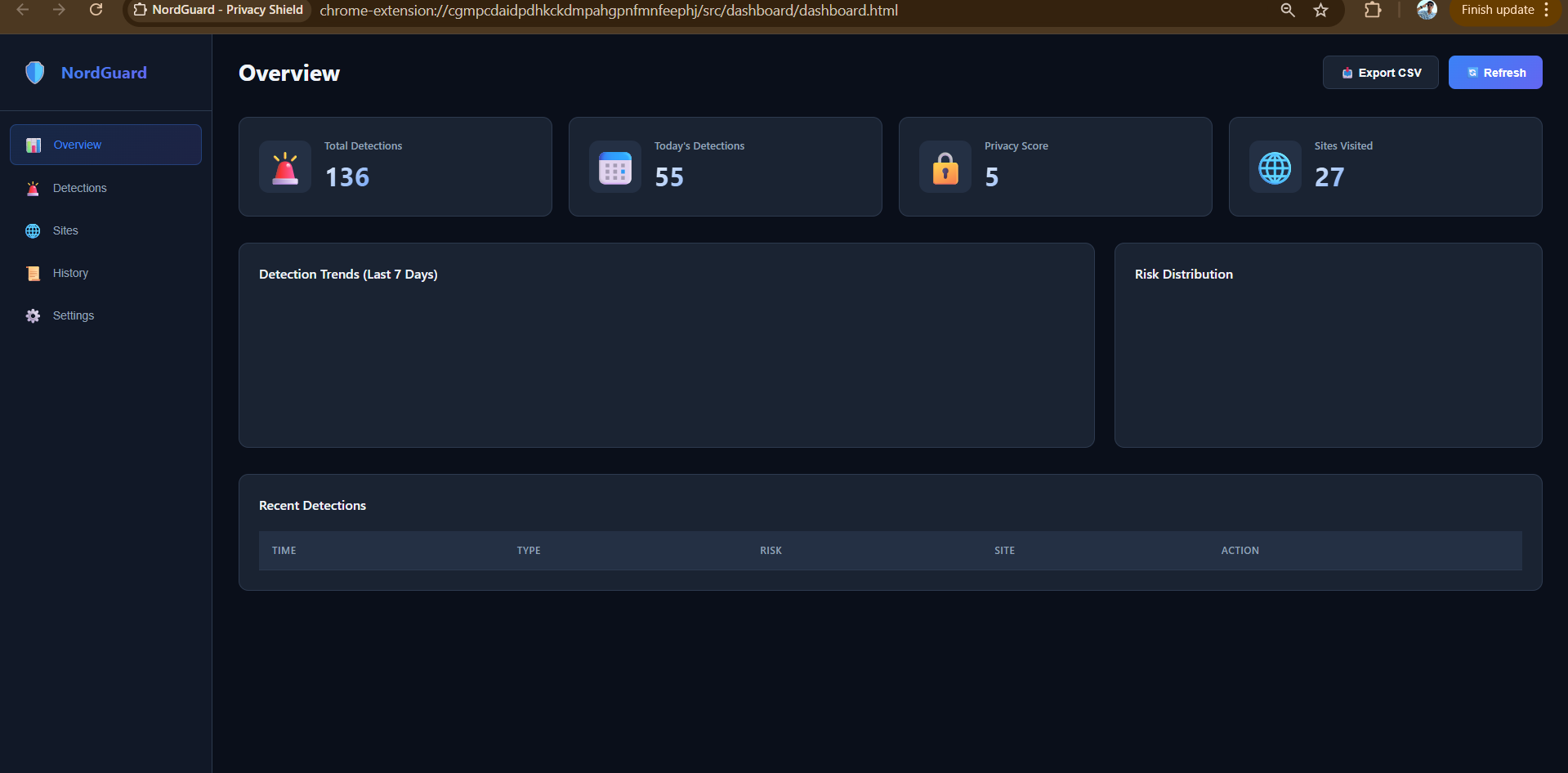Click the Privacy Score value 5
The width and height of the screenshot is (1568, 773).
[x=991, y=177]
